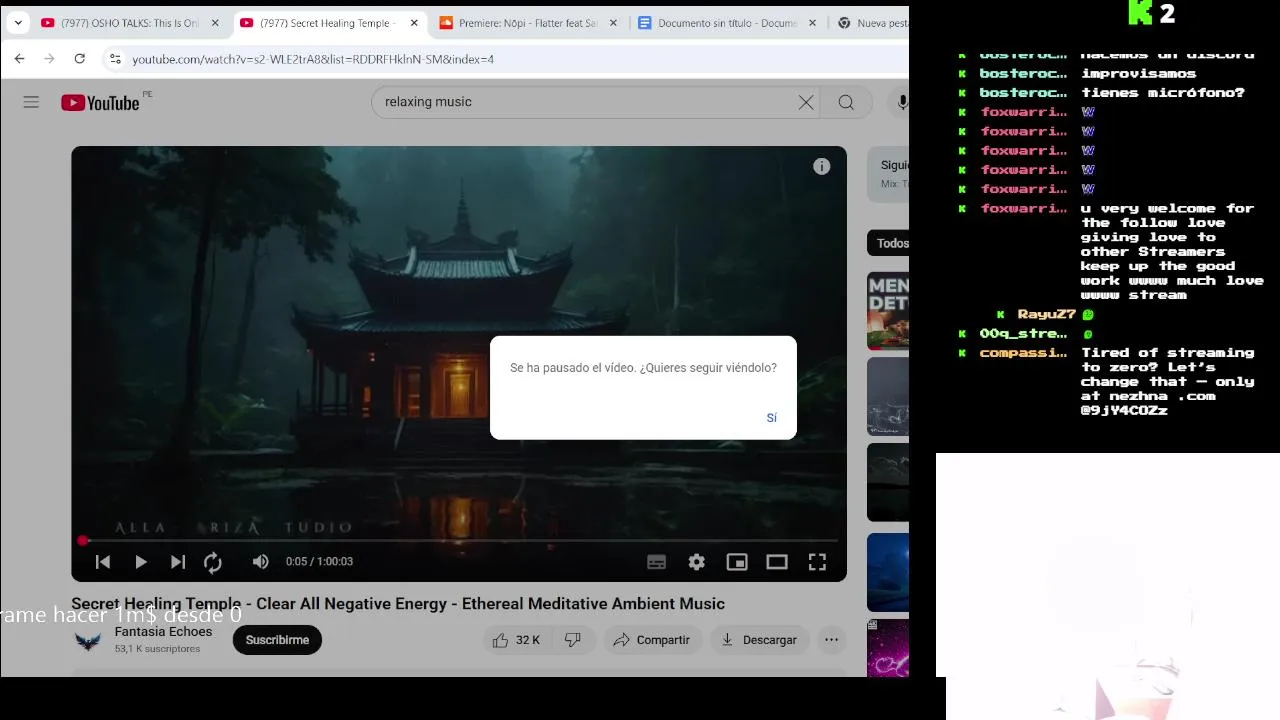Open Fantasia Echoes channel avatar
Image resolution: width=1280 pixels, height=720 pixels.
pos(88,640)
